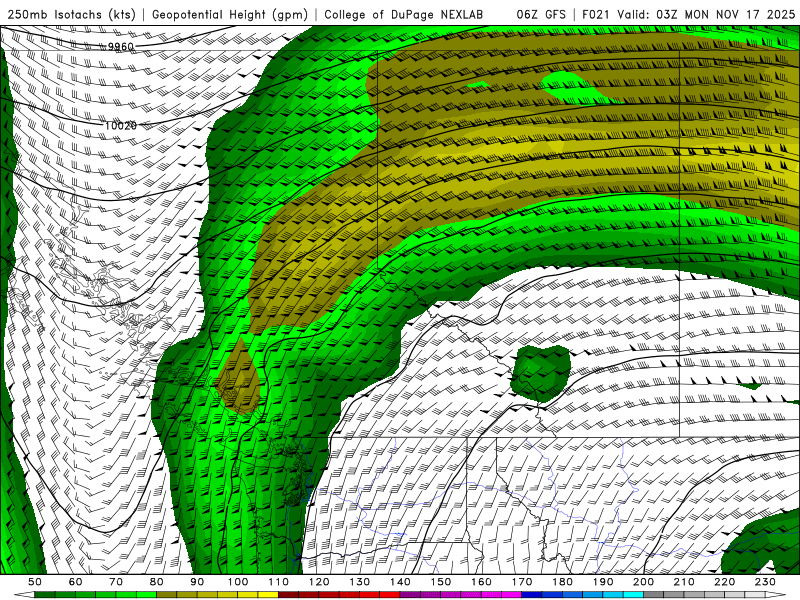Click the '06Z GFS' model run label
800x600 pixels.
click(x=541, y=14)
